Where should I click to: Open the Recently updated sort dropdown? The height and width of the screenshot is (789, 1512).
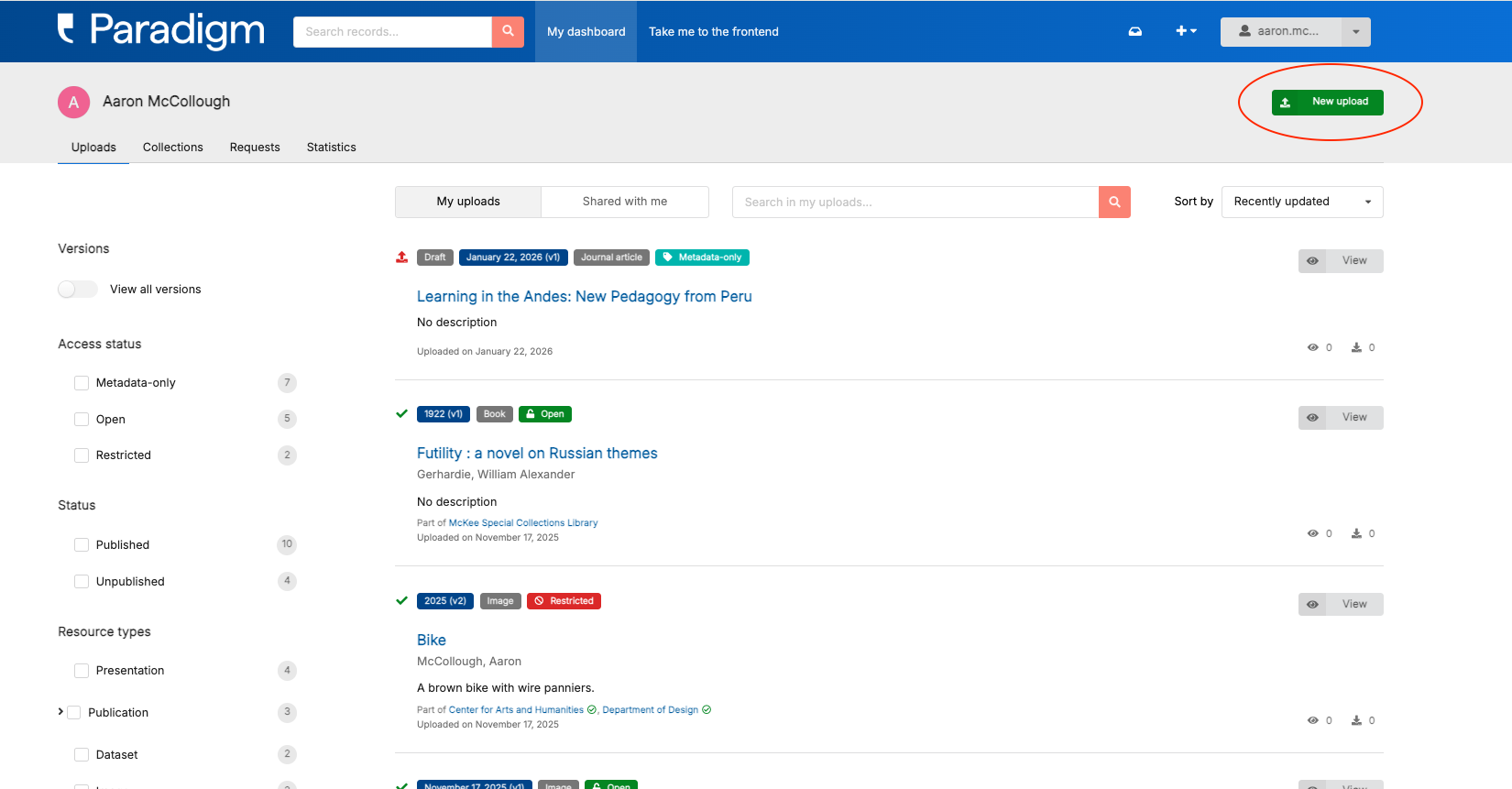[x=1302, y=202]
